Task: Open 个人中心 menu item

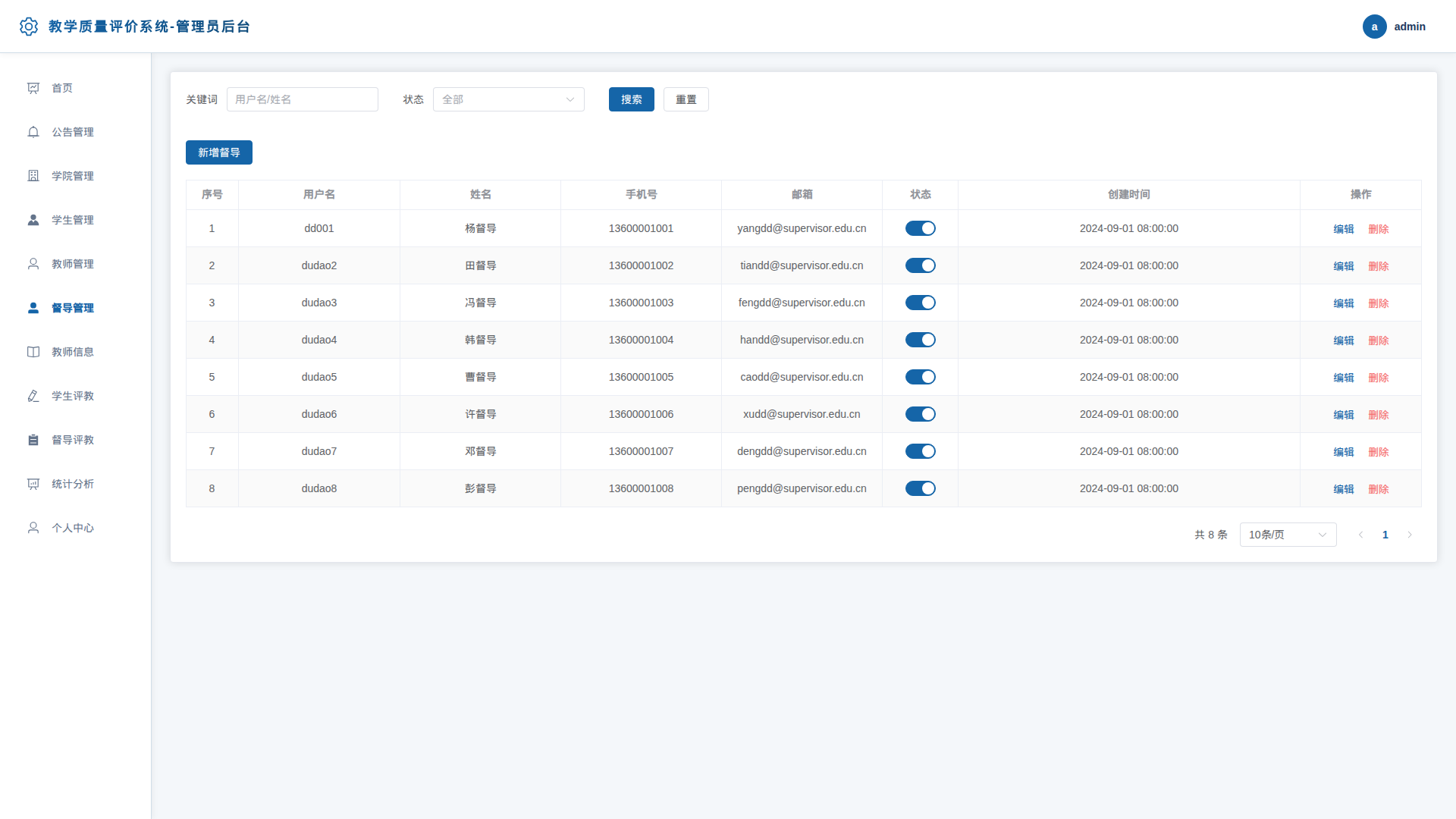Action: tap(75, 528)
